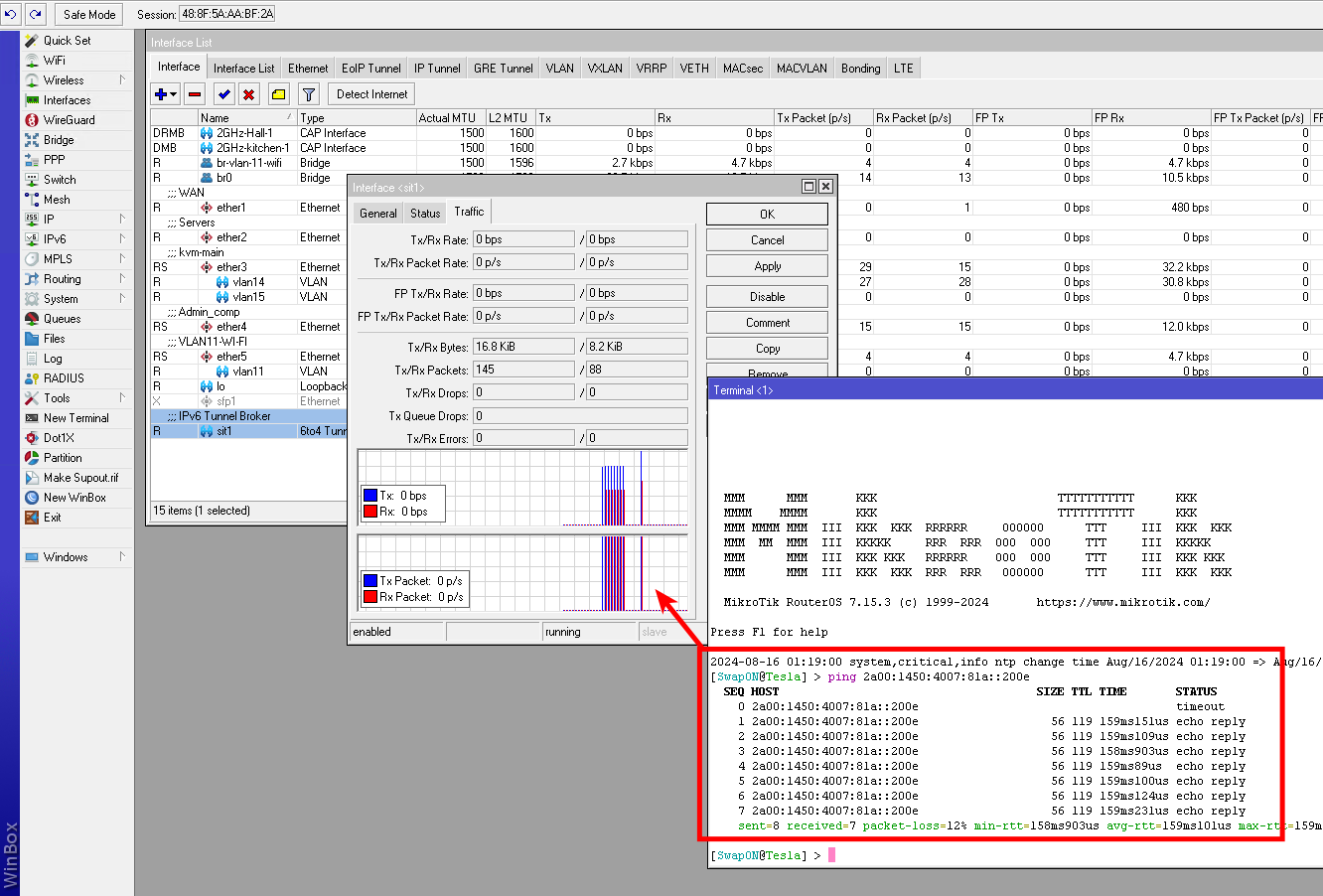The width and height of the screenshot is (1323, 896).
Task: Switch to the LTE tab
Action: (903, 69)
